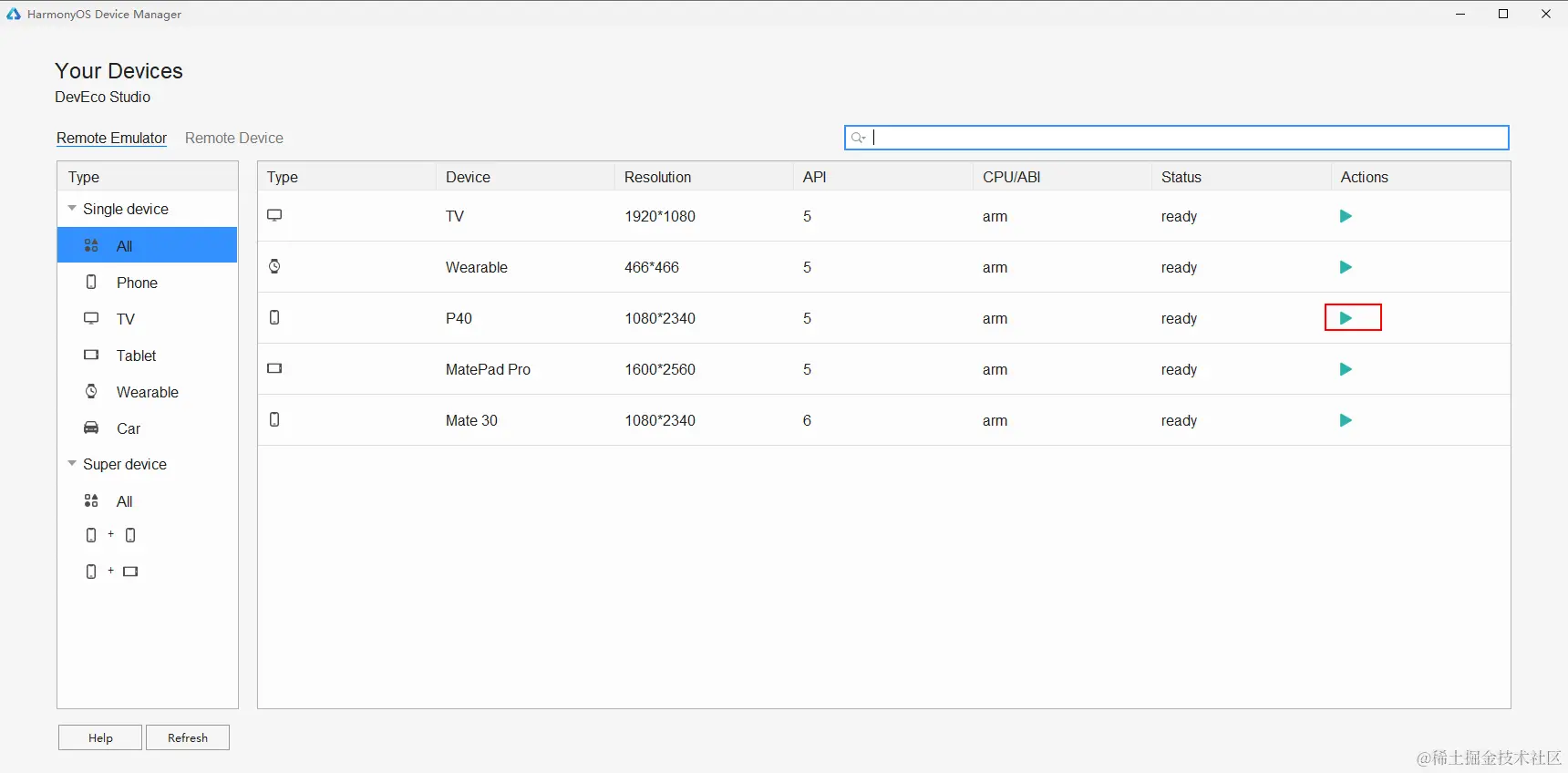Click the HarmonyOS Device Manager title icon

14,14
